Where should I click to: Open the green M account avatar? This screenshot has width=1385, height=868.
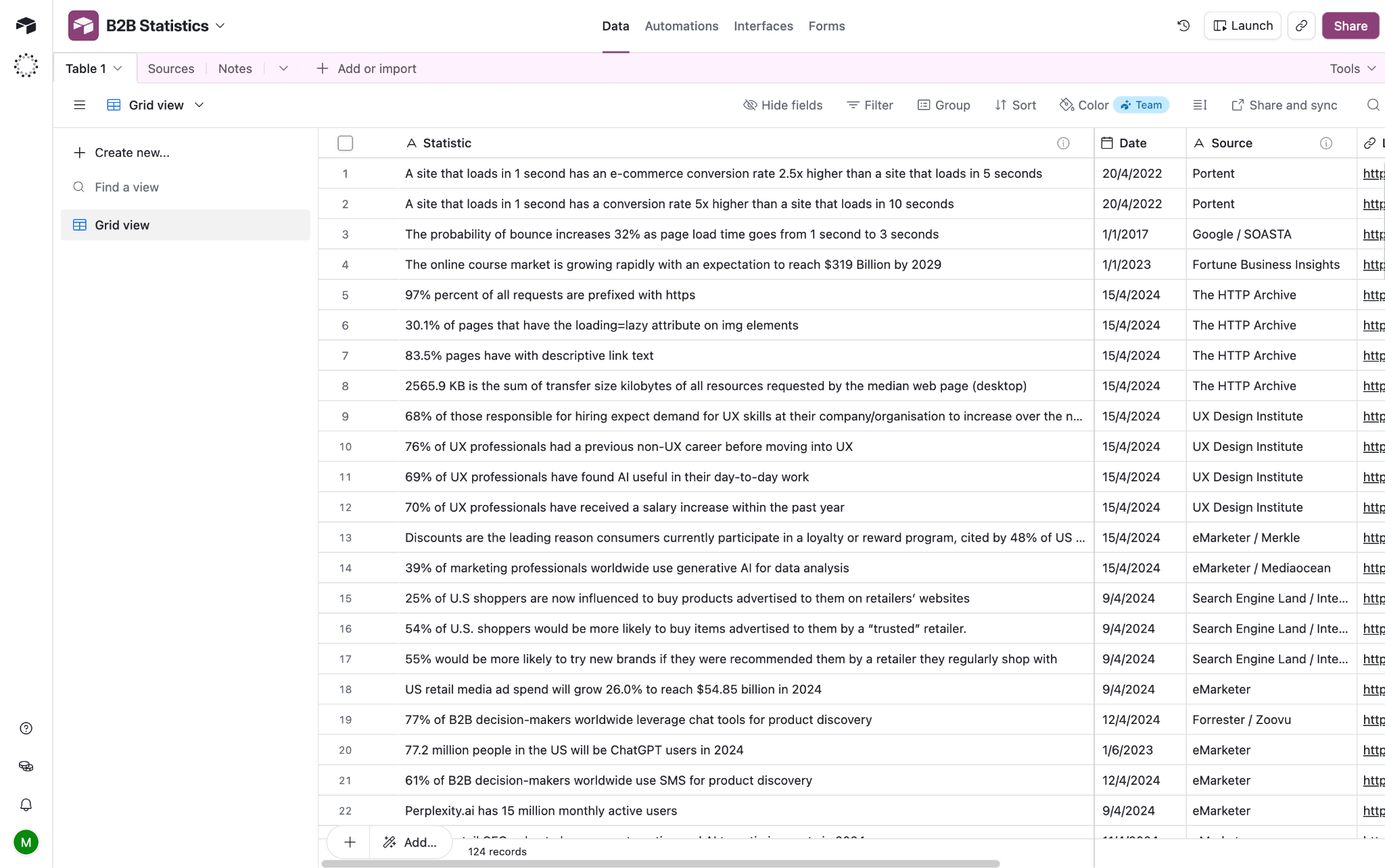(x=26, y=842)
